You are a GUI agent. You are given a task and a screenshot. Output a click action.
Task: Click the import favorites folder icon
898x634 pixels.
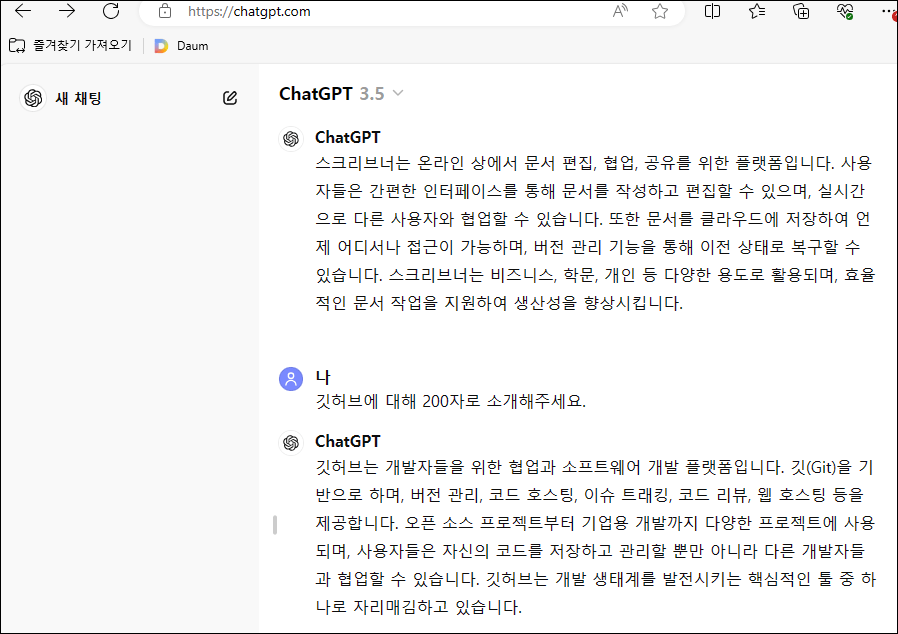pyautogui.click(x=17, y=45)
